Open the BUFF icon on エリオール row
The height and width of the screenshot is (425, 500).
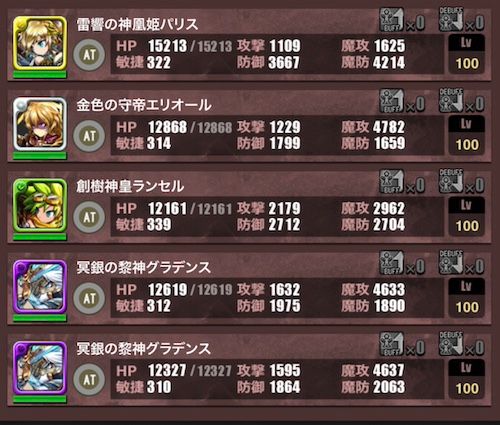(392, 101)
